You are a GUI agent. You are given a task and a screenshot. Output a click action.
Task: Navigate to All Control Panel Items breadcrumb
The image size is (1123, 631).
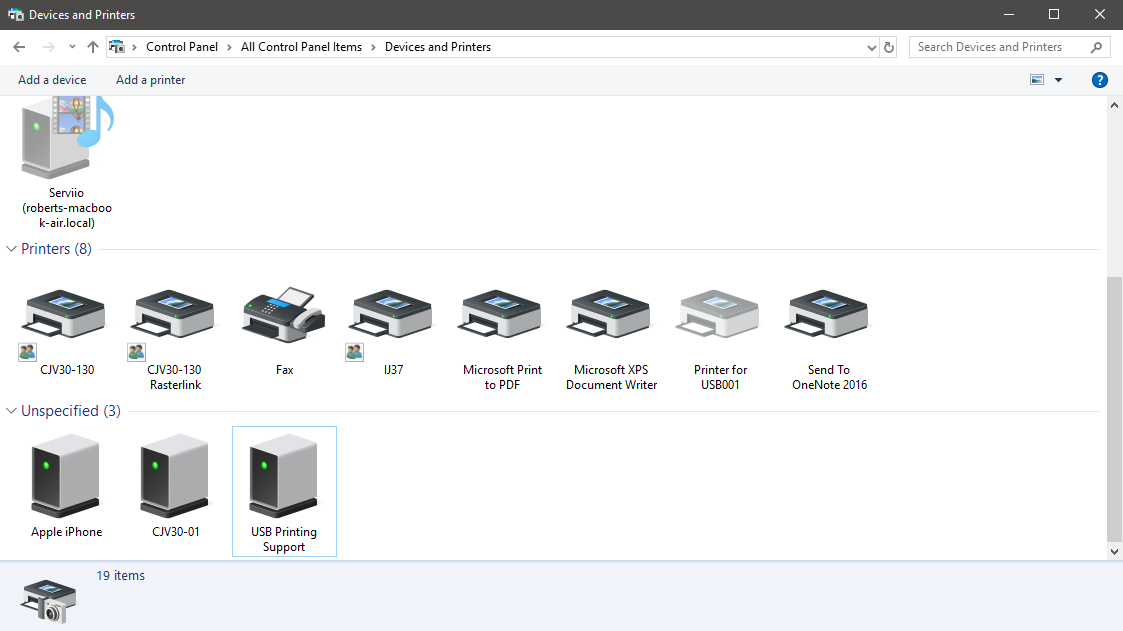click(302, 47)
